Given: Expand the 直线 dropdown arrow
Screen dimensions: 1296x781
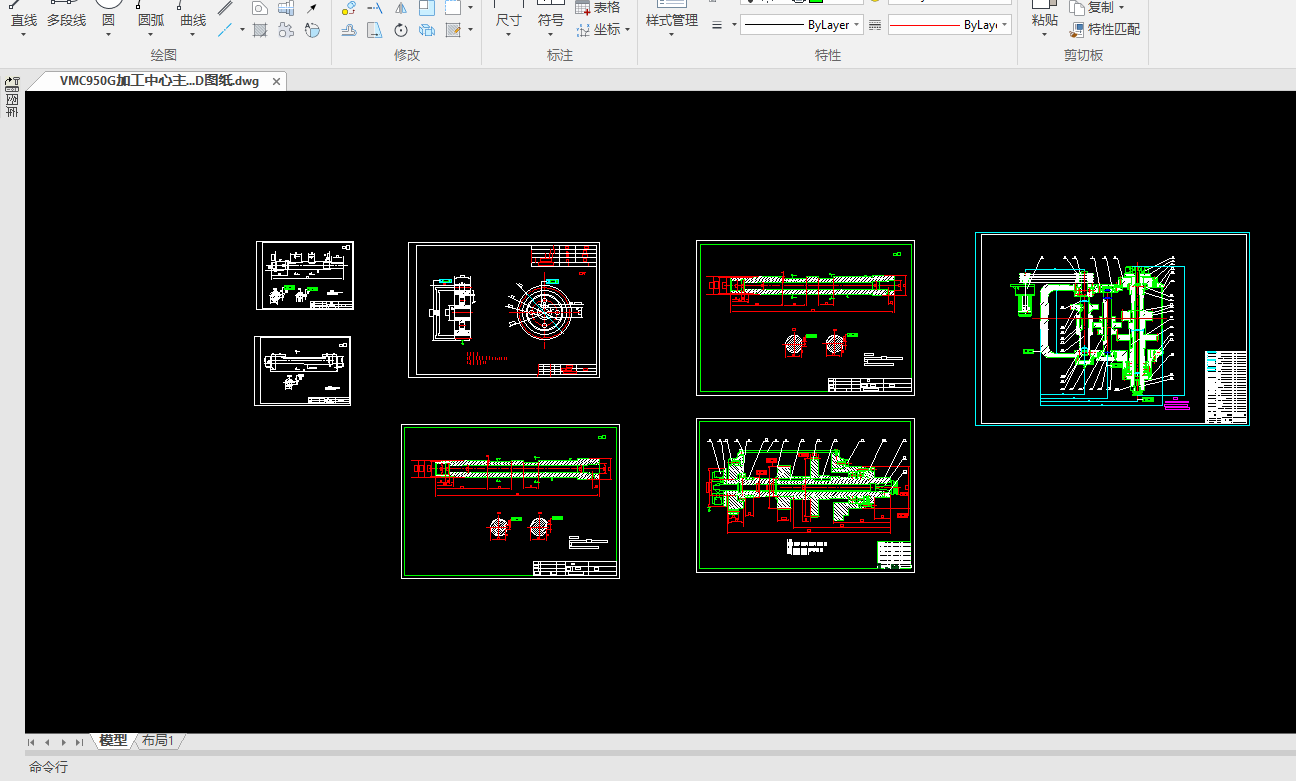Looking at the screenshot, I should (23, 35).
